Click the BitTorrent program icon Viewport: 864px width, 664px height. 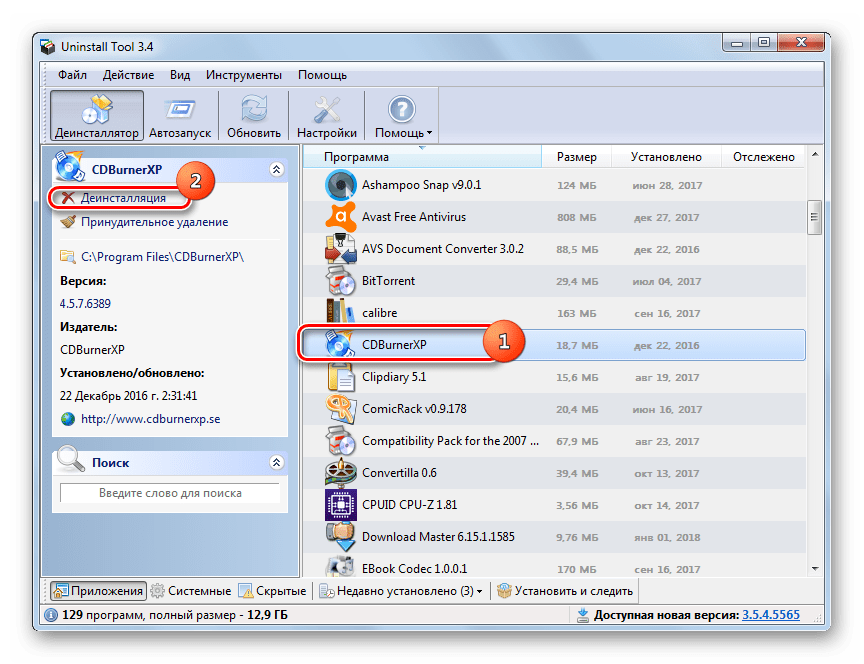click(341, 281)
